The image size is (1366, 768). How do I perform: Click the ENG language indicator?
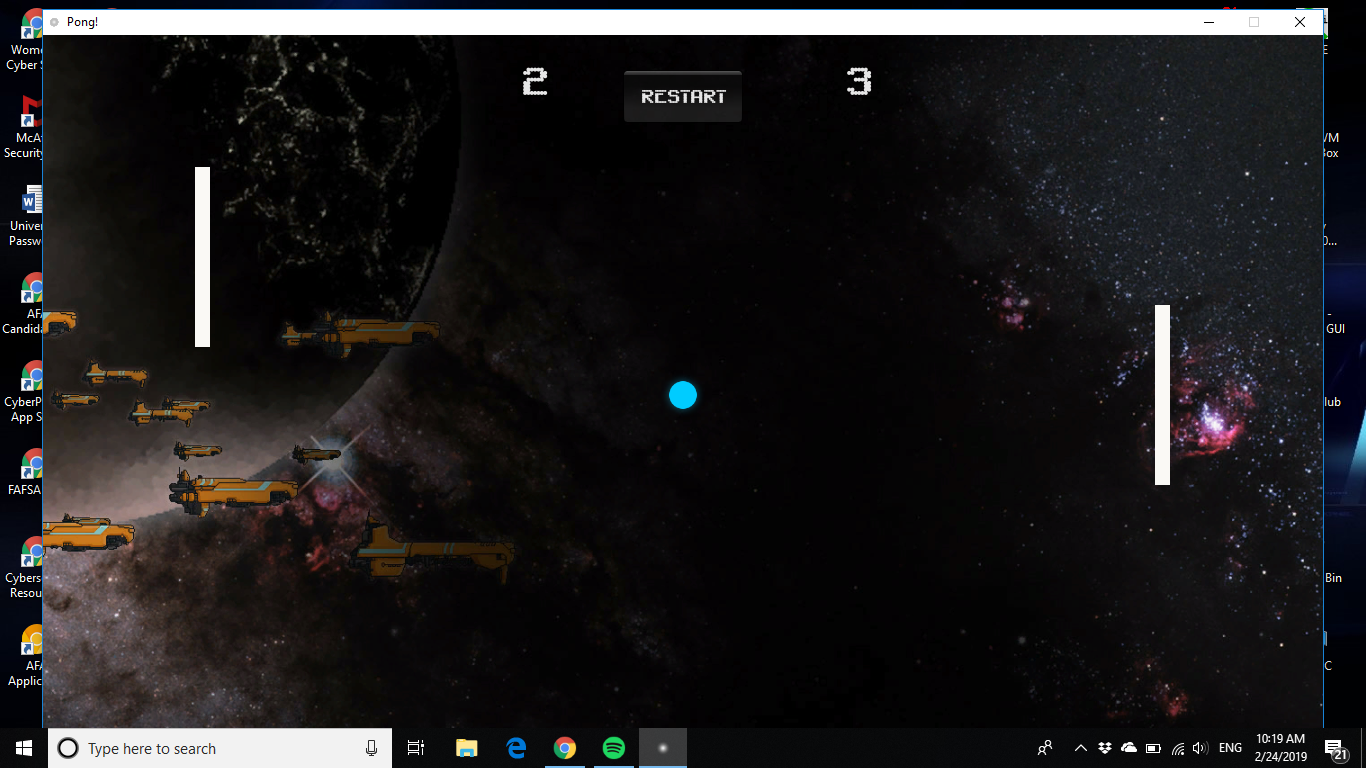[1230, 748]
